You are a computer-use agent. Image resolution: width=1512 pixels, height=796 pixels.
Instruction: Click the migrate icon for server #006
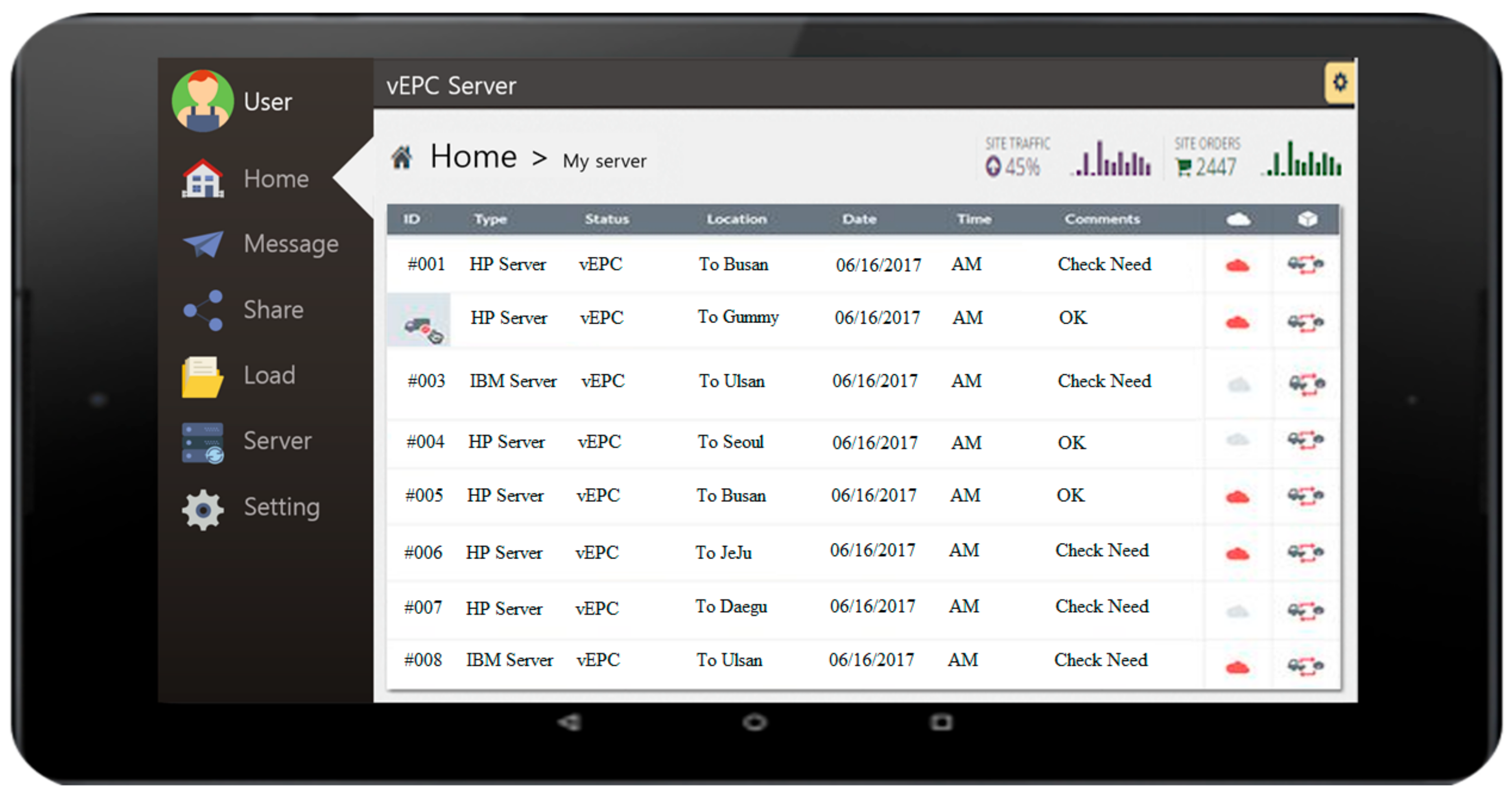pyautogui.click(x=1305, y=552)
